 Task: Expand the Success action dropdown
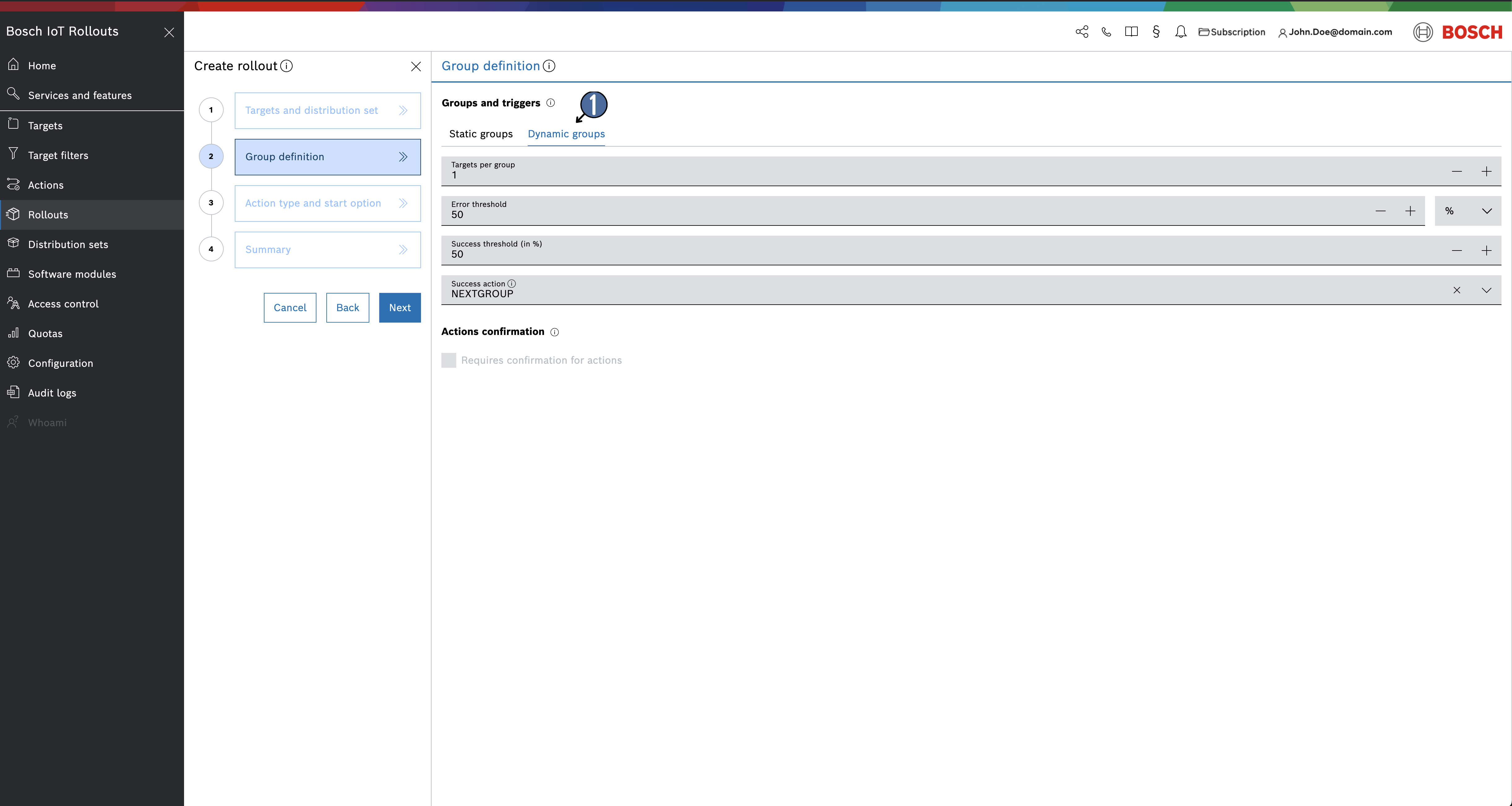point(1486,291)
